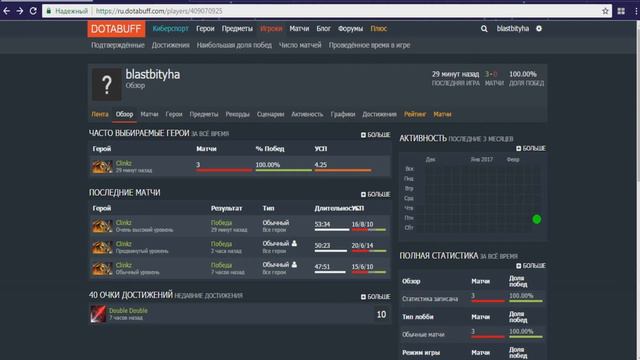This screenshot has width=640, height=360.
Task: Click Победа result in 50:23 match
Action: point(221,244)
